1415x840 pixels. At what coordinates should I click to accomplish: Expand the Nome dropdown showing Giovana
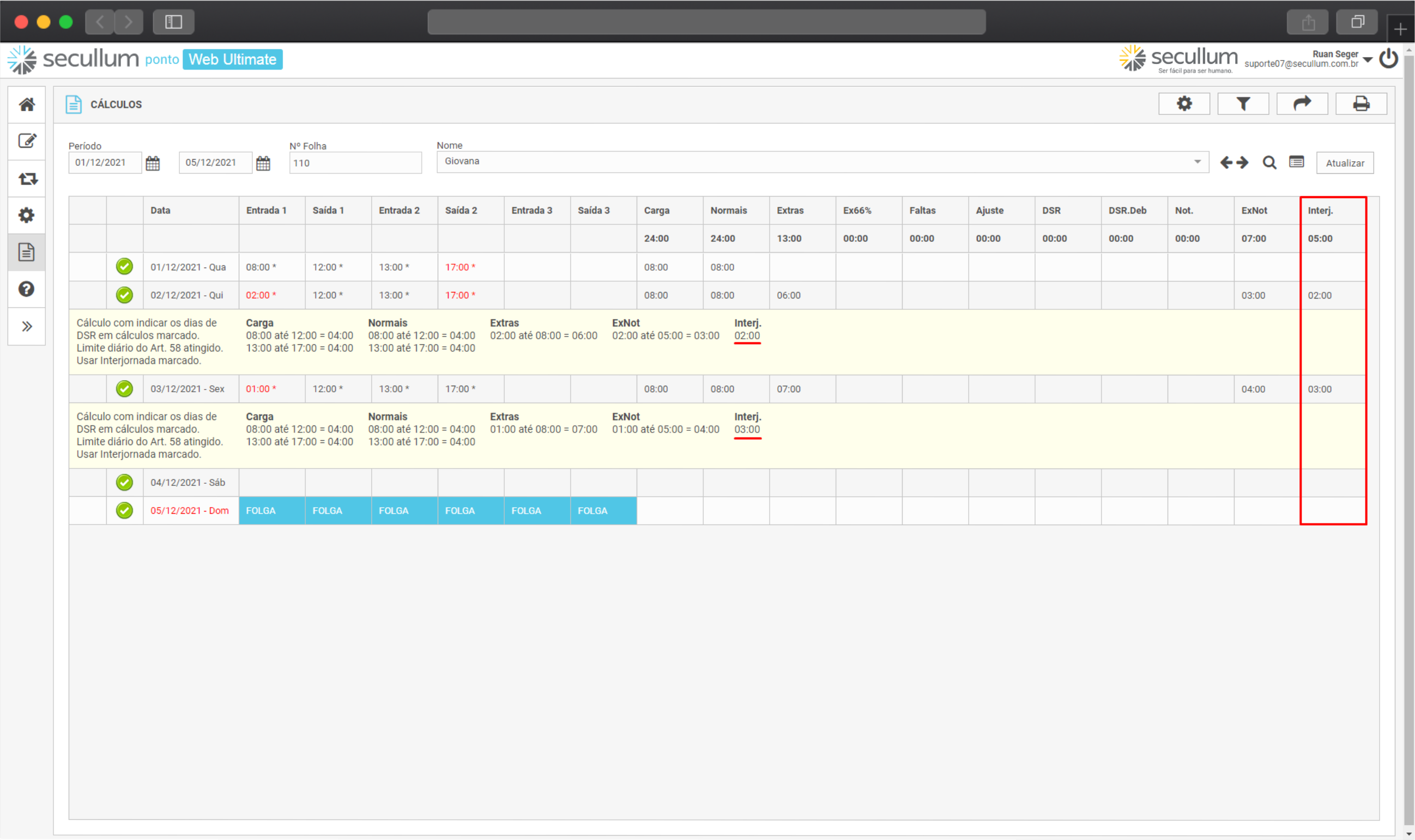tap(1197, 162)
